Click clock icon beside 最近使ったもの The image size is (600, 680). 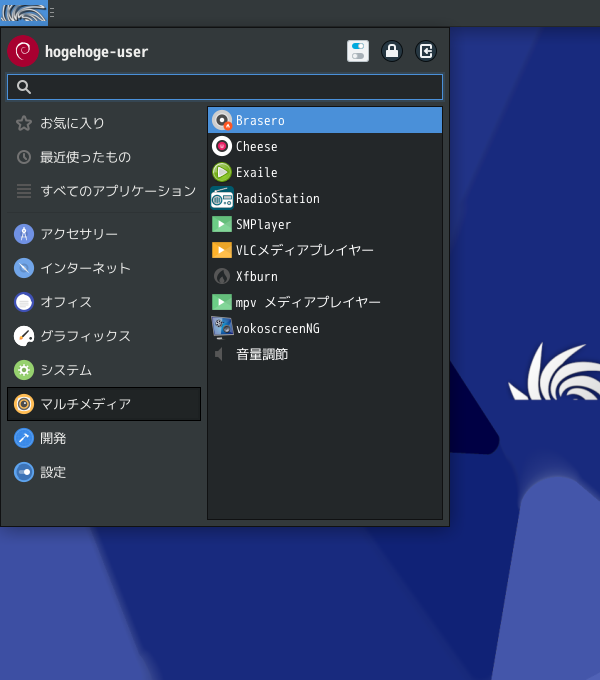coord(24,157)
